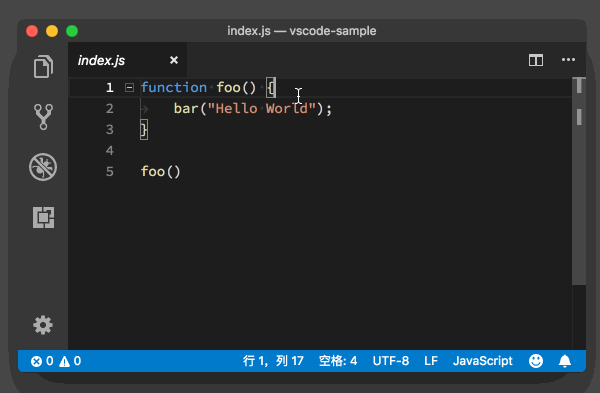Click the function keyword on line 1
Viewport: 600px width, 393px height.
(x=174, y=88)
